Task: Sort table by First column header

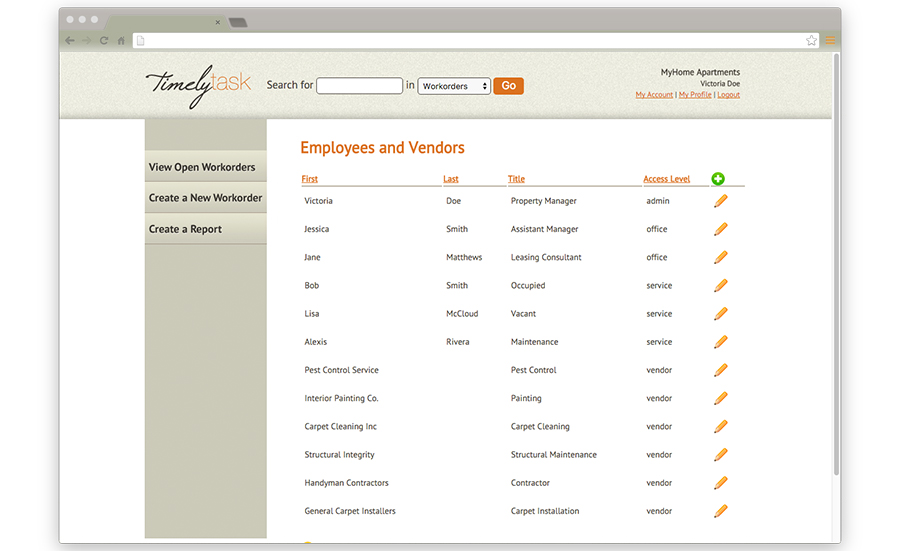Action: [310, 179]
